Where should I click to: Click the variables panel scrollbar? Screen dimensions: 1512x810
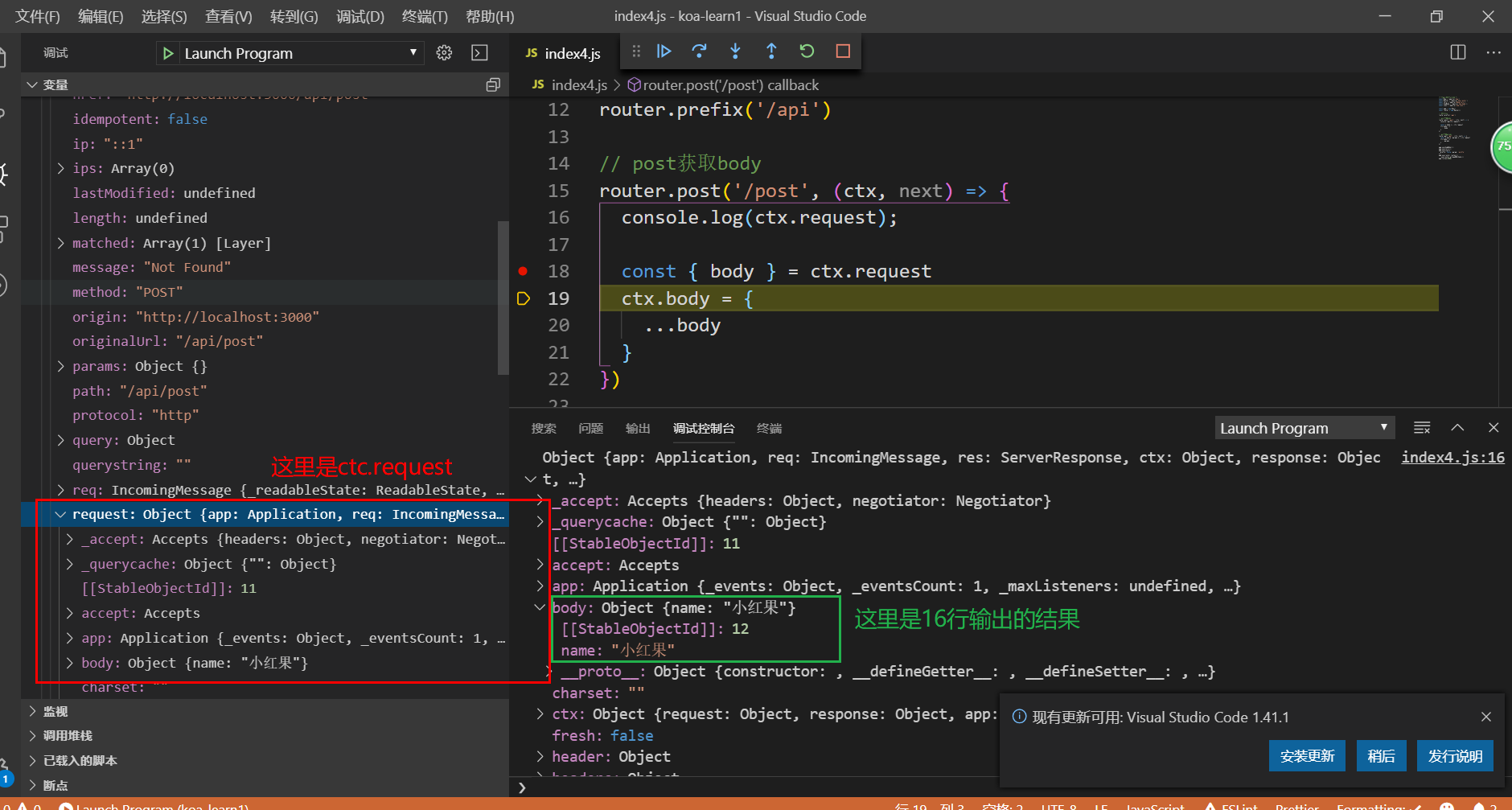503,298
